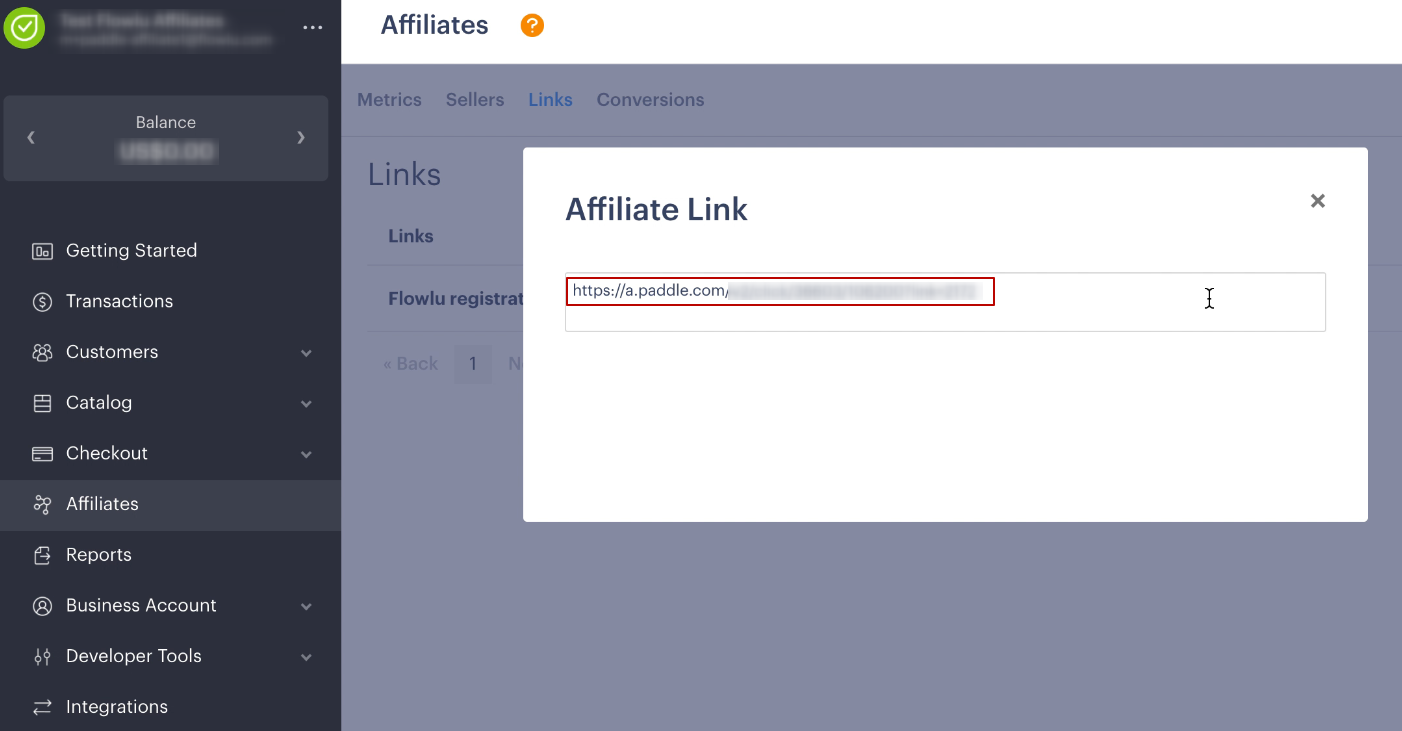Expand the Customers submenu chevron
The width and height of the screenshot is (1402, 731).
pos(306,353)
